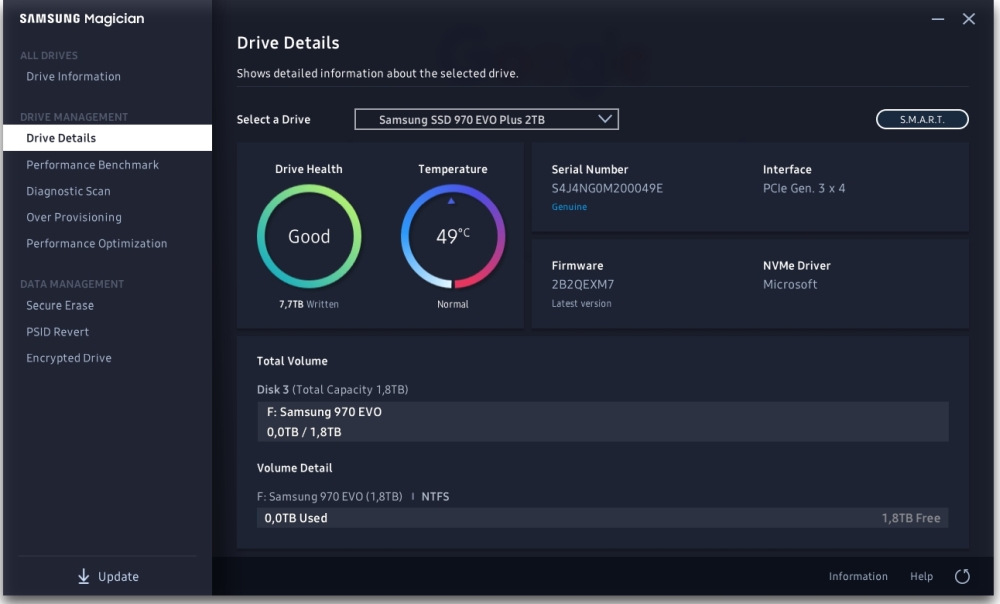Click the refresh icon in bottom bar
This screenshot has height=604, width=1000.
(x=962, y=576)
